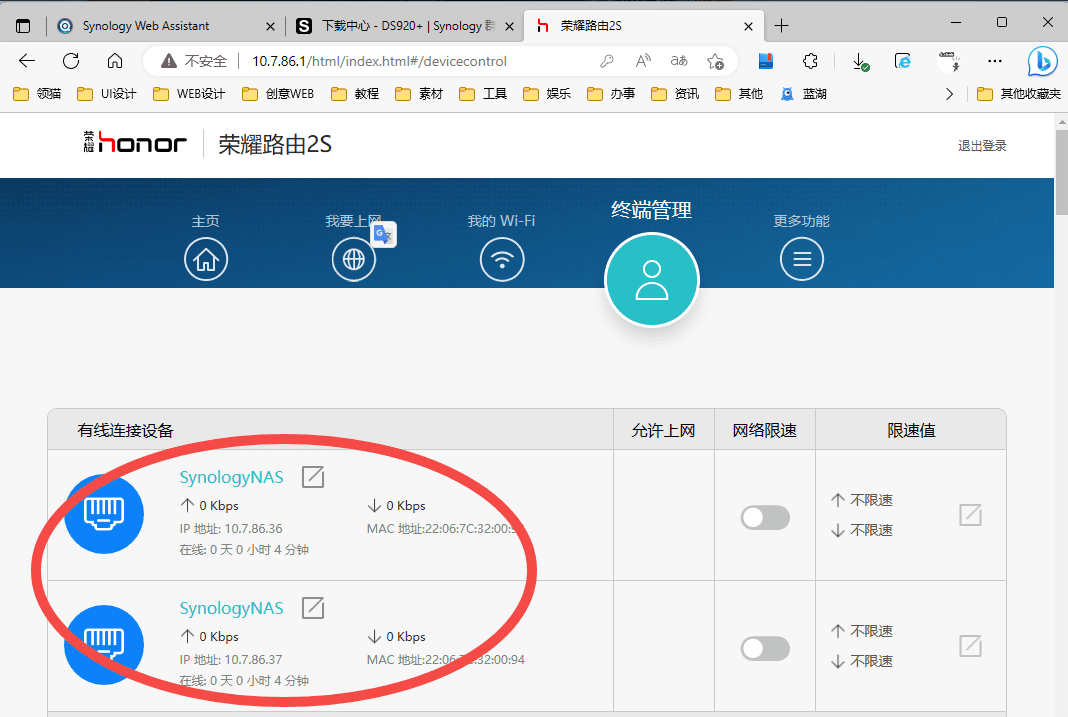
Task: Click the 终端管理 user icon
Action: coord(652,280)
